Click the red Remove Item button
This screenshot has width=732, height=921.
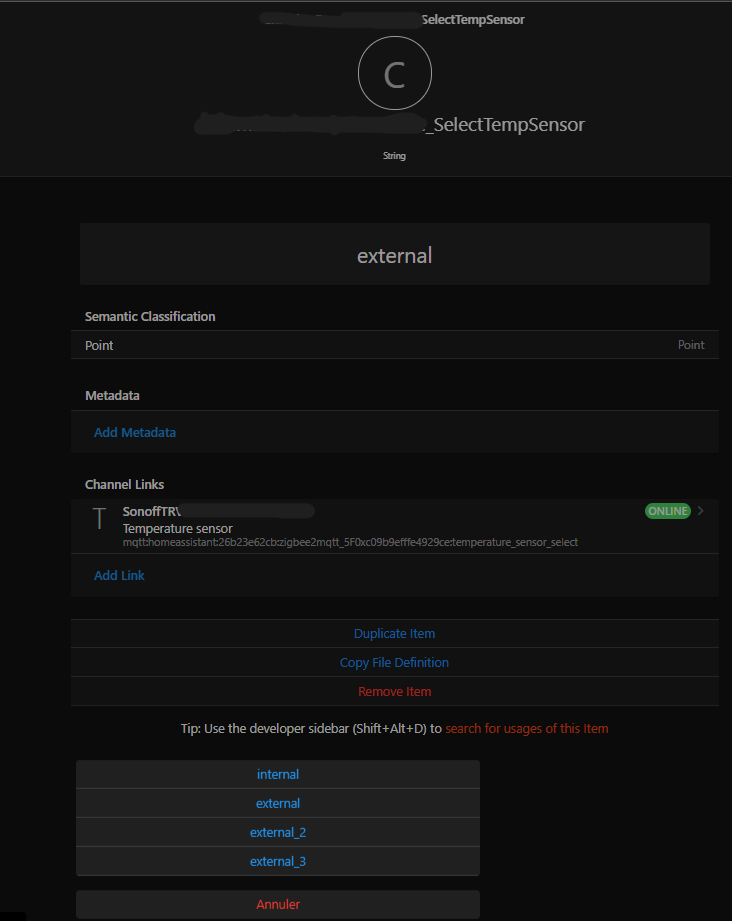point(394,692)
